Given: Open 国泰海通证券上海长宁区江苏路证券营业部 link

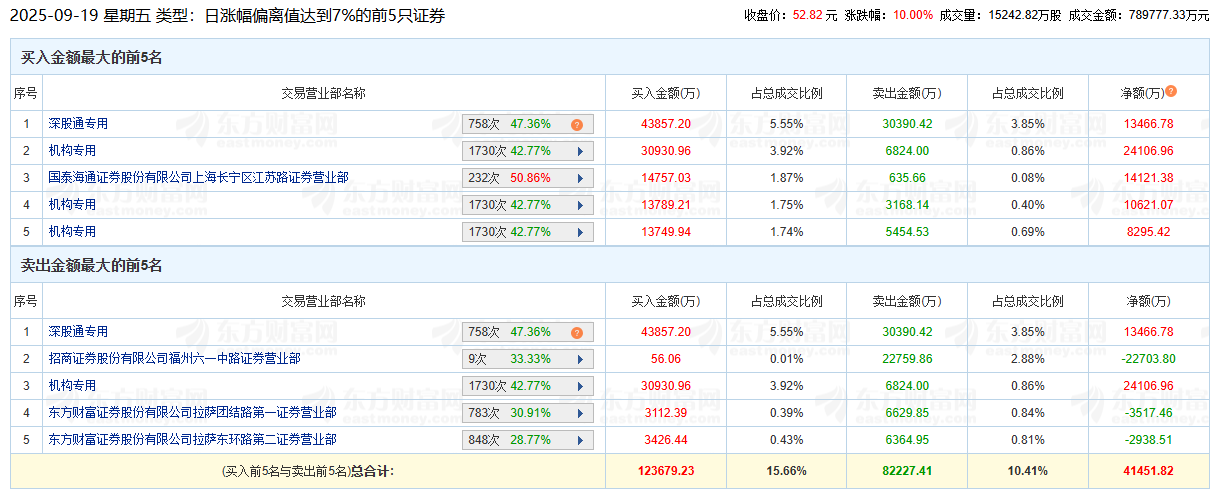Looking at the screenshot, I should coord(198,178).
